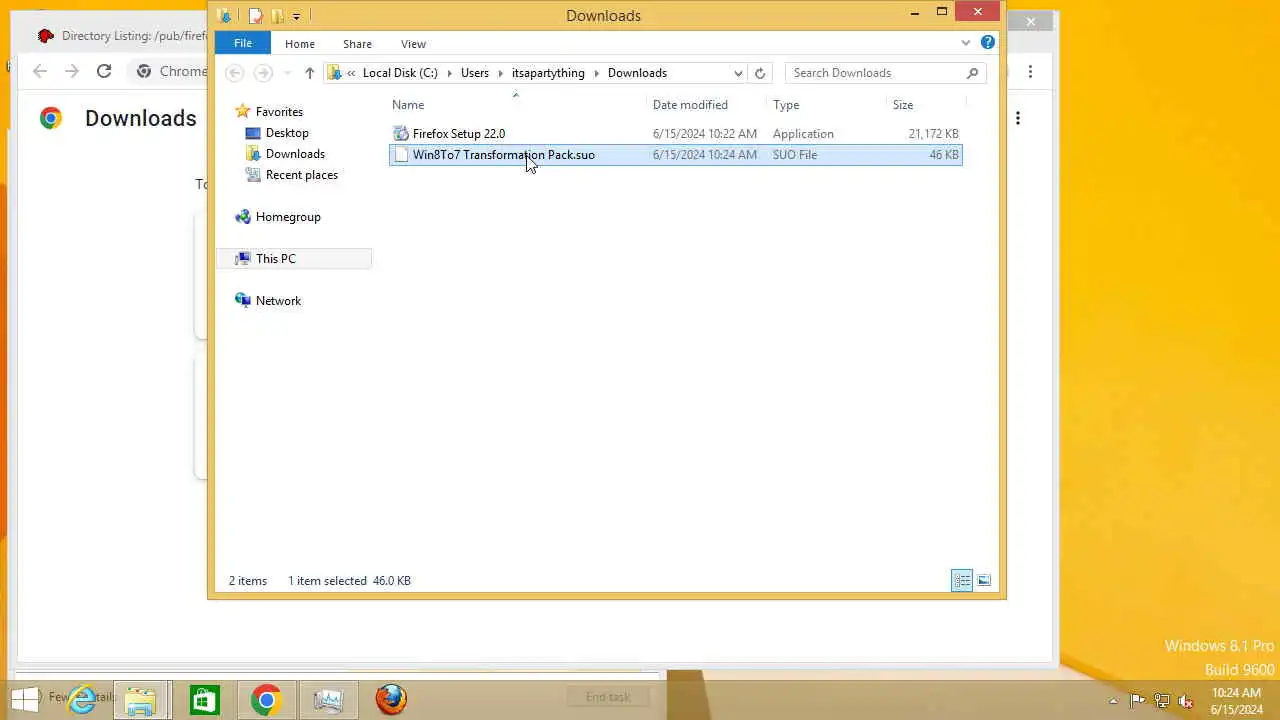Click Users in address path

[x=475, y=73]
